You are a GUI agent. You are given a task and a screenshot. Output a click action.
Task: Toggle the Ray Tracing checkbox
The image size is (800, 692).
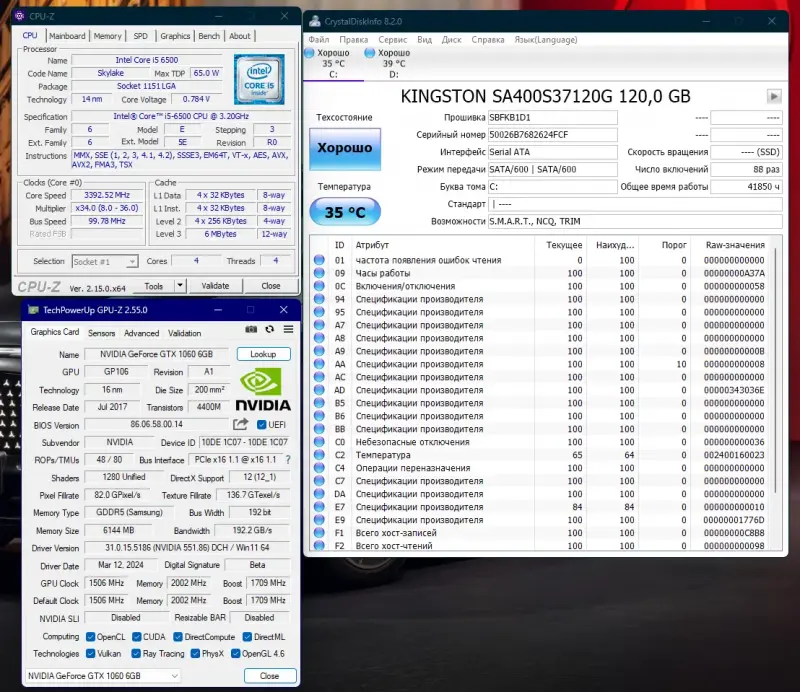point(136,653)
